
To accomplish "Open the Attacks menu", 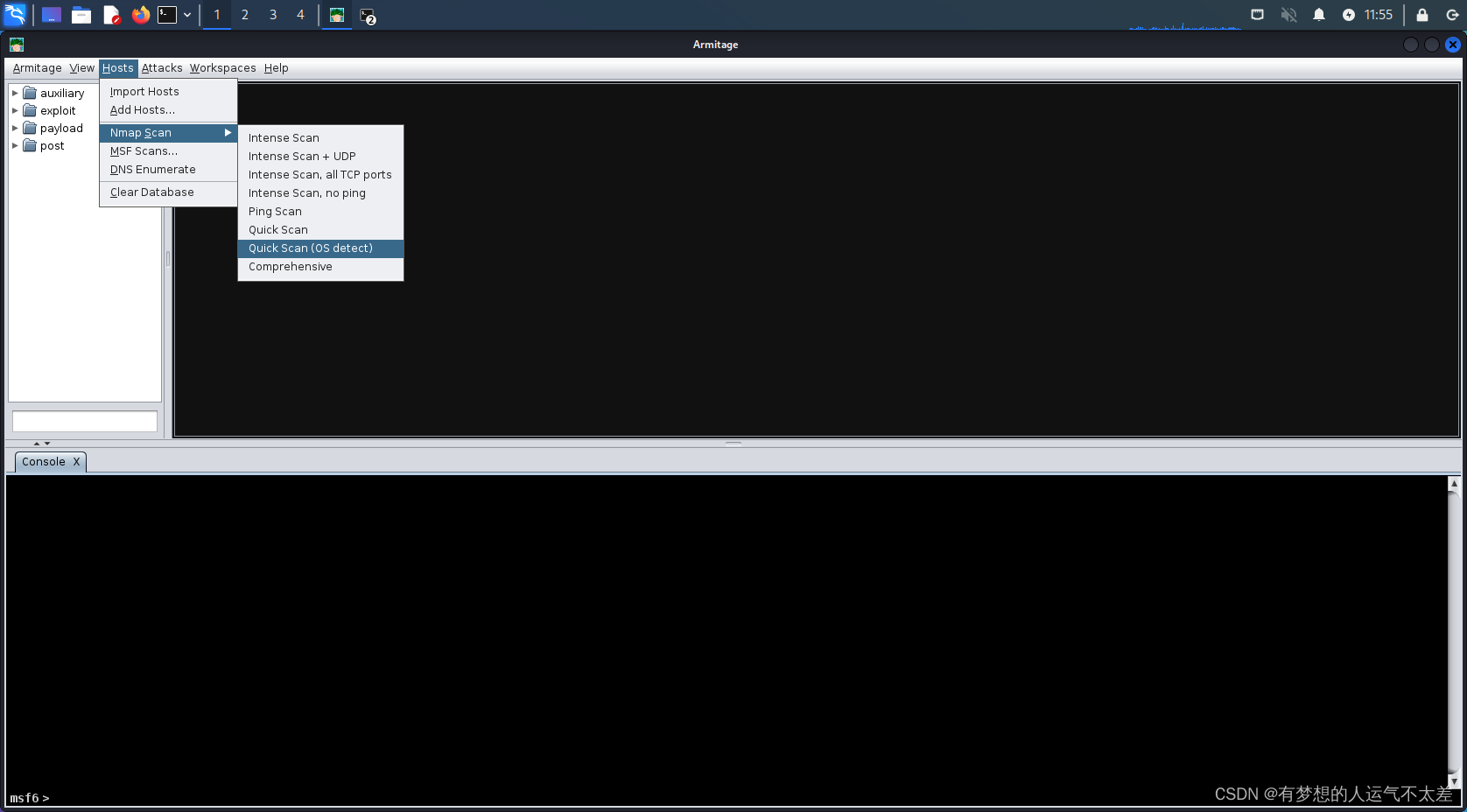I will (162, 68).
